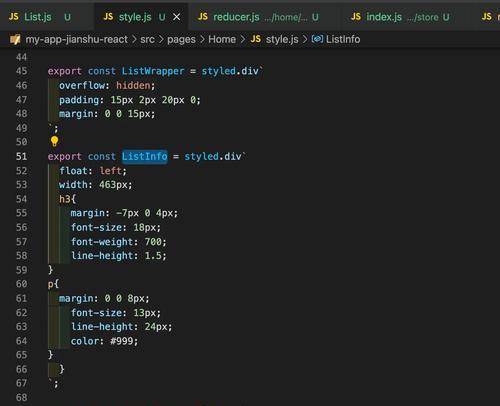This screenshot has height=406, width=500.
Task: Switch to the List.js tab
Action: (39, 17)
